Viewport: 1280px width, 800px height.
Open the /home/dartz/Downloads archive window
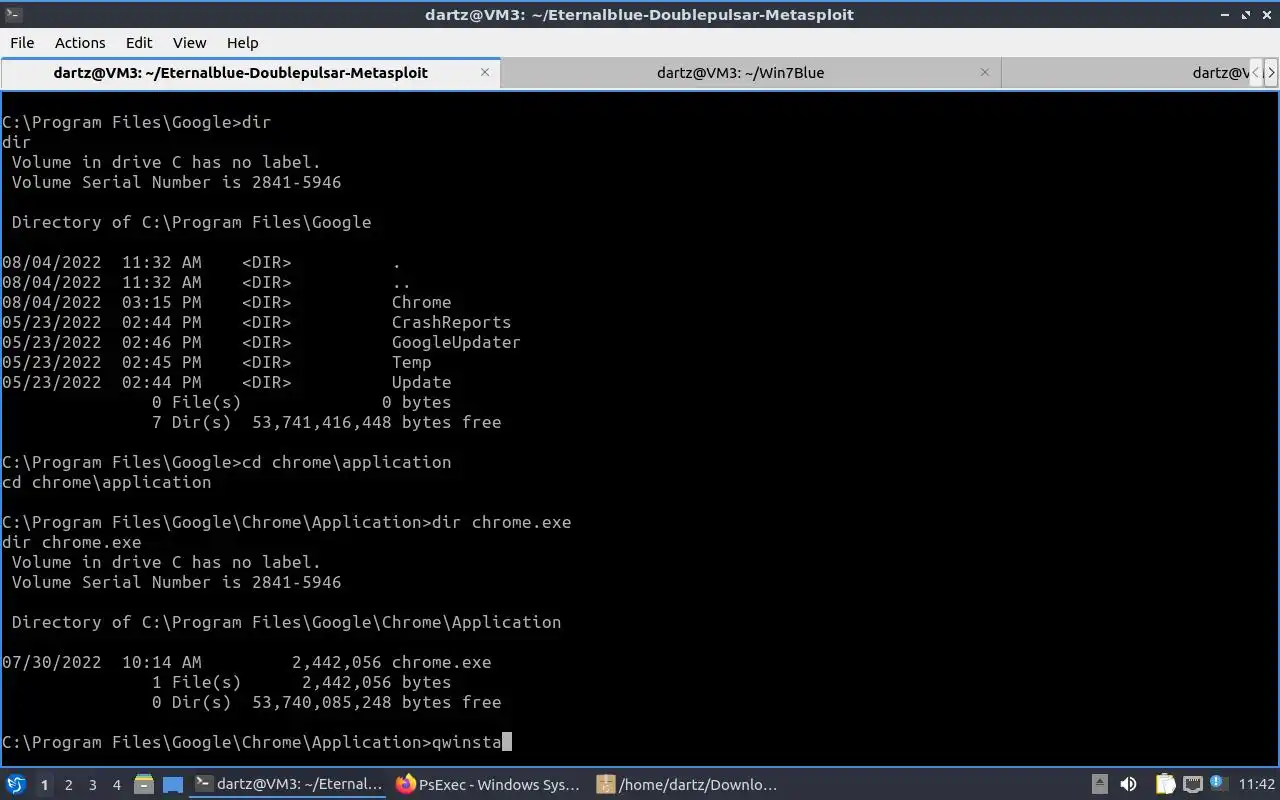click(690, 785)
